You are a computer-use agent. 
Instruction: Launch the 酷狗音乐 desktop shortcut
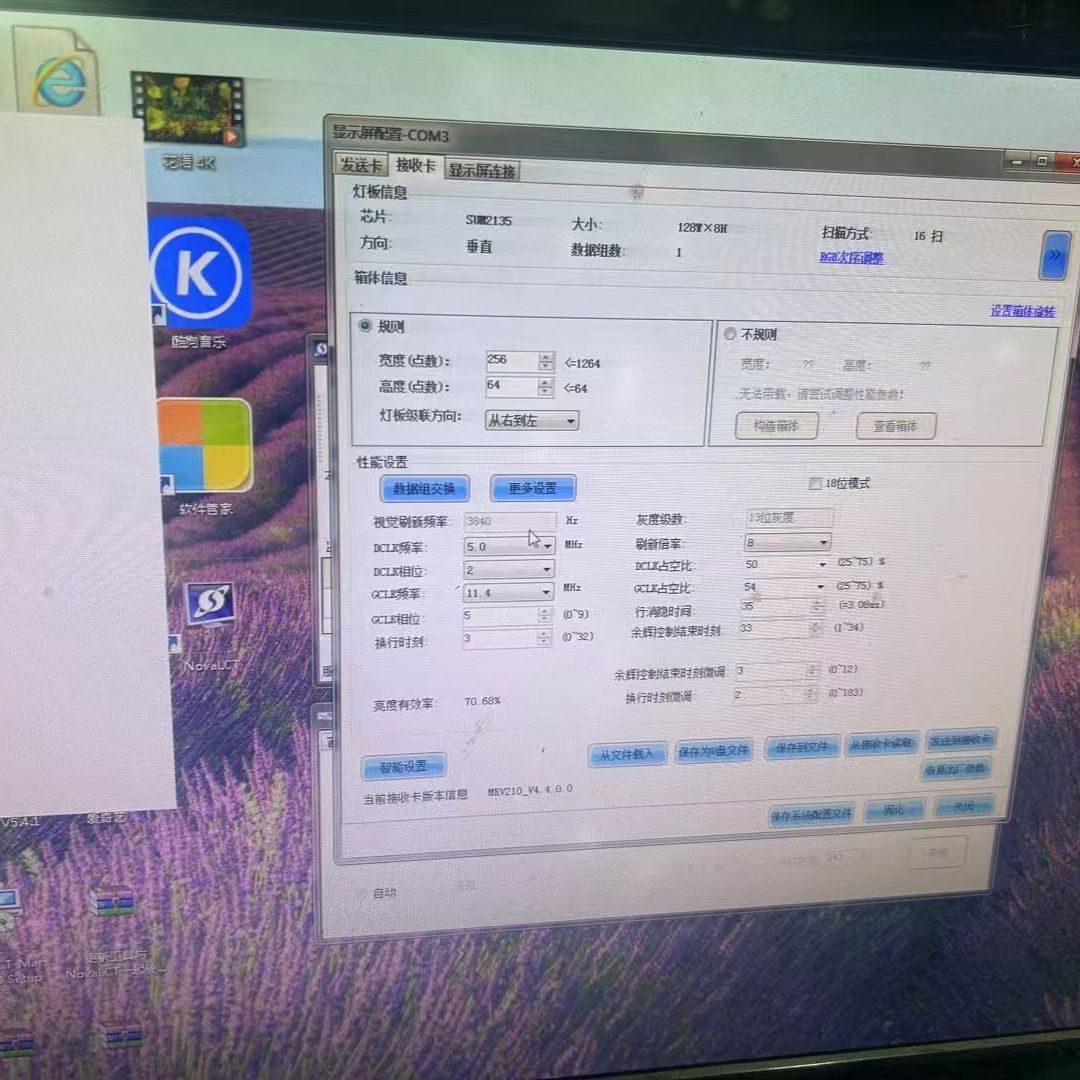(200, 273)
